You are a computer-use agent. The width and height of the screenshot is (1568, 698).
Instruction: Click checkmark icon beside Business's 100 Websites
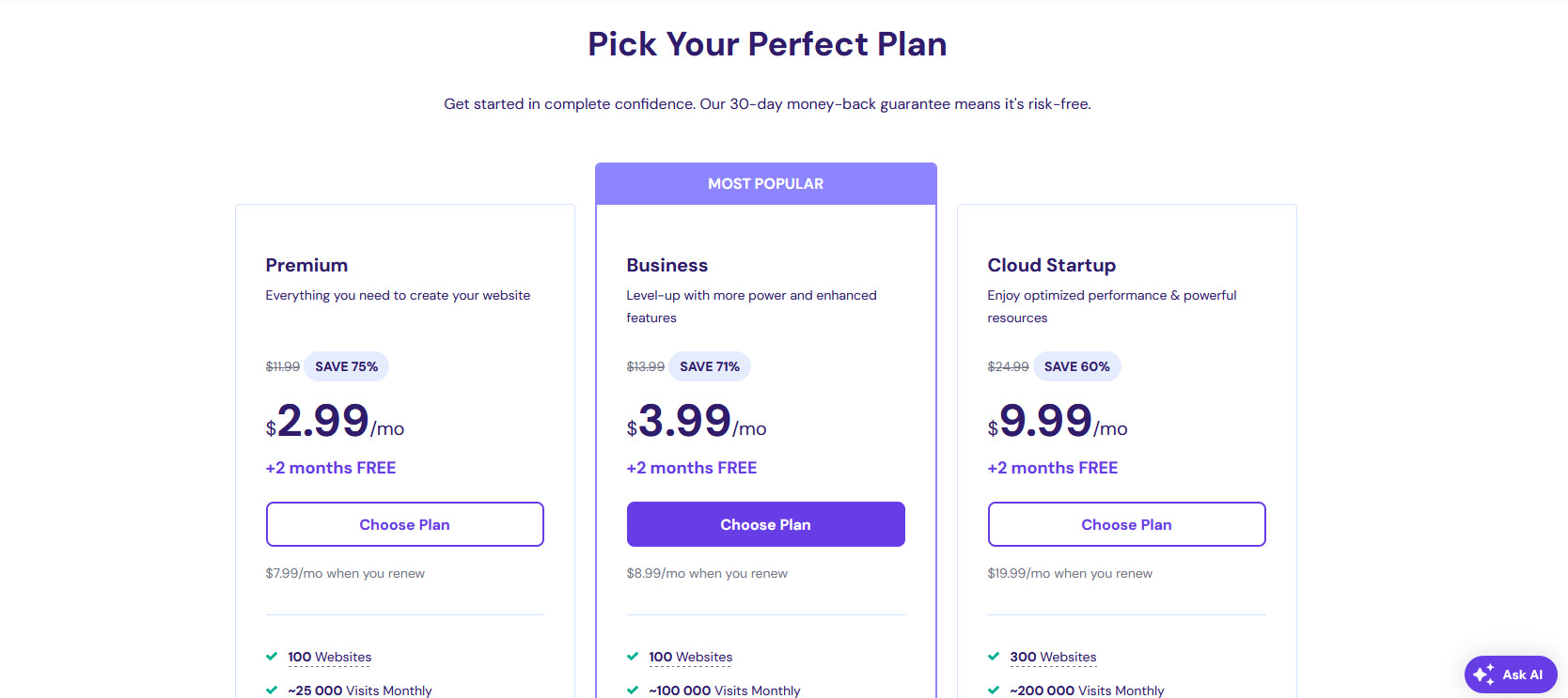[x=633, y=657]
